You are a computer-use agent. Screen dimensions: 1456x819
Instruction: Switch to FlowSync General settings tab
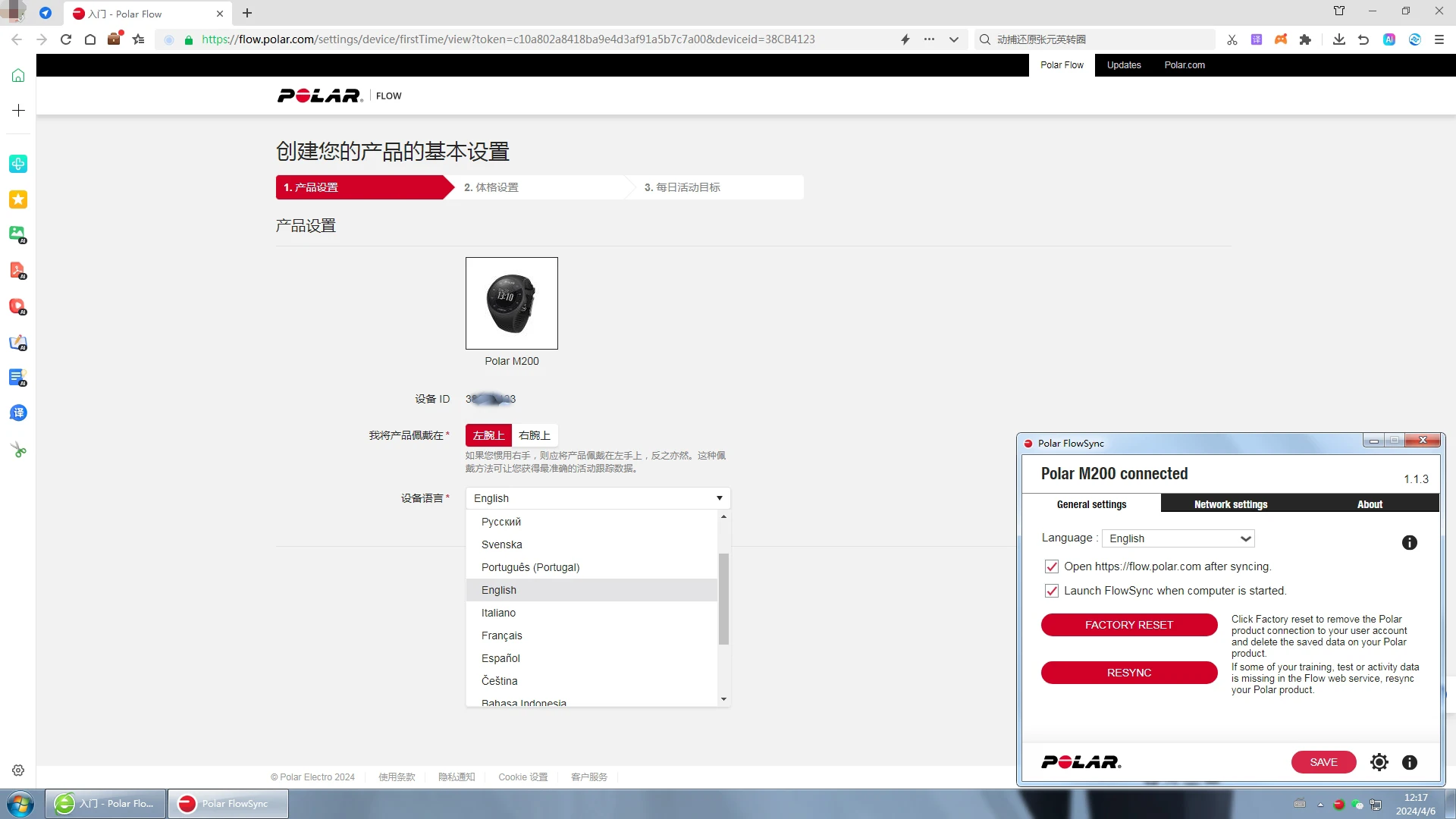(1091, 504)
